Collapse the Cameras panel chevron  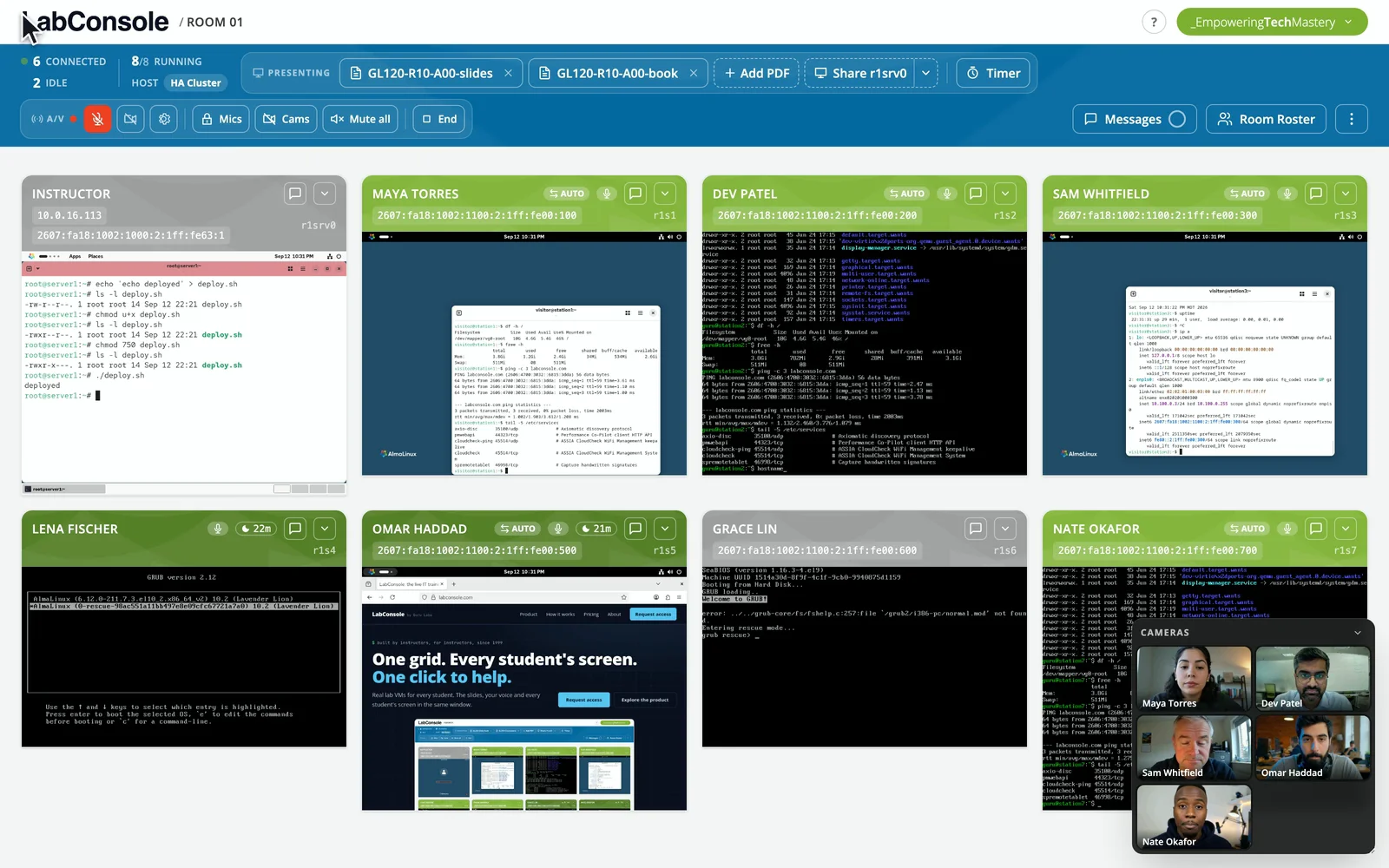pos(1358,633)
